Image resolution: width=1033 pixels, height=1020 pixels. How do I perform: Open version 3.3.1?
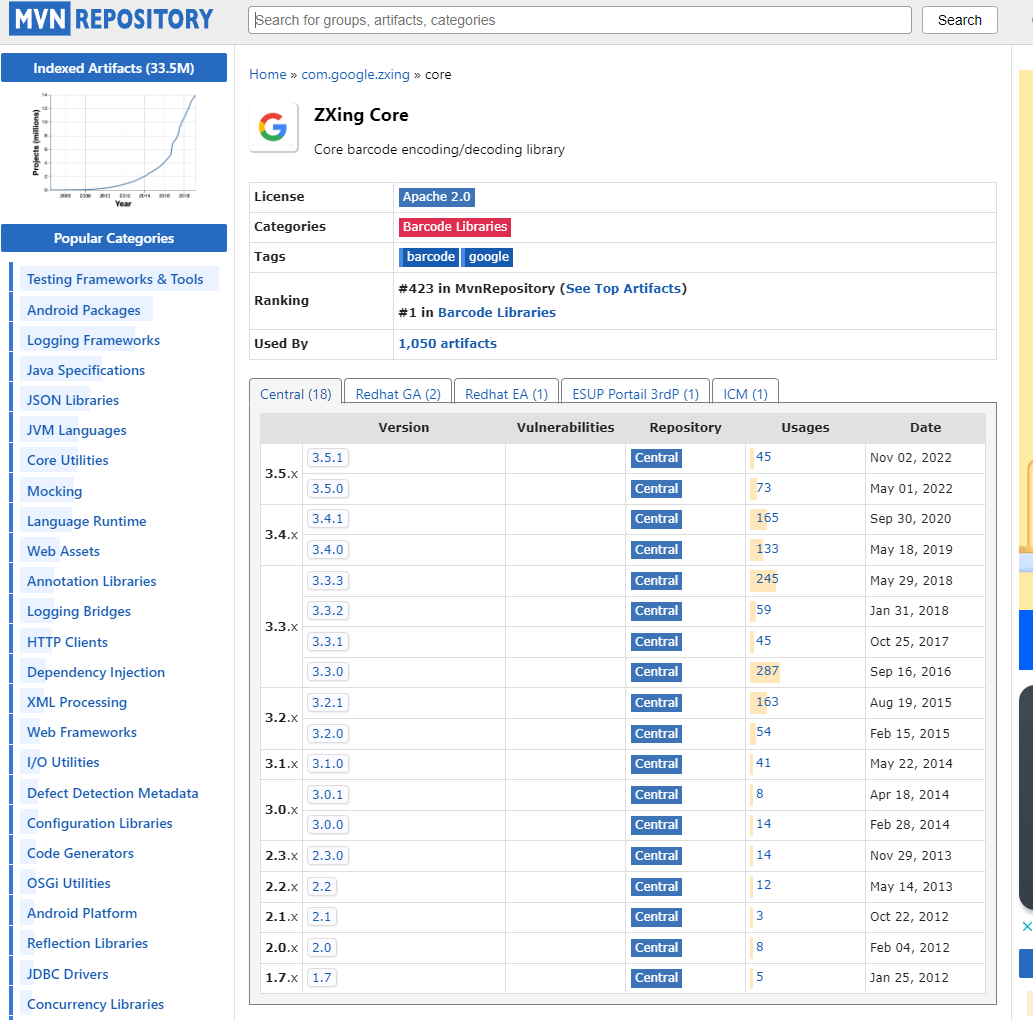(x=327, y=641)
